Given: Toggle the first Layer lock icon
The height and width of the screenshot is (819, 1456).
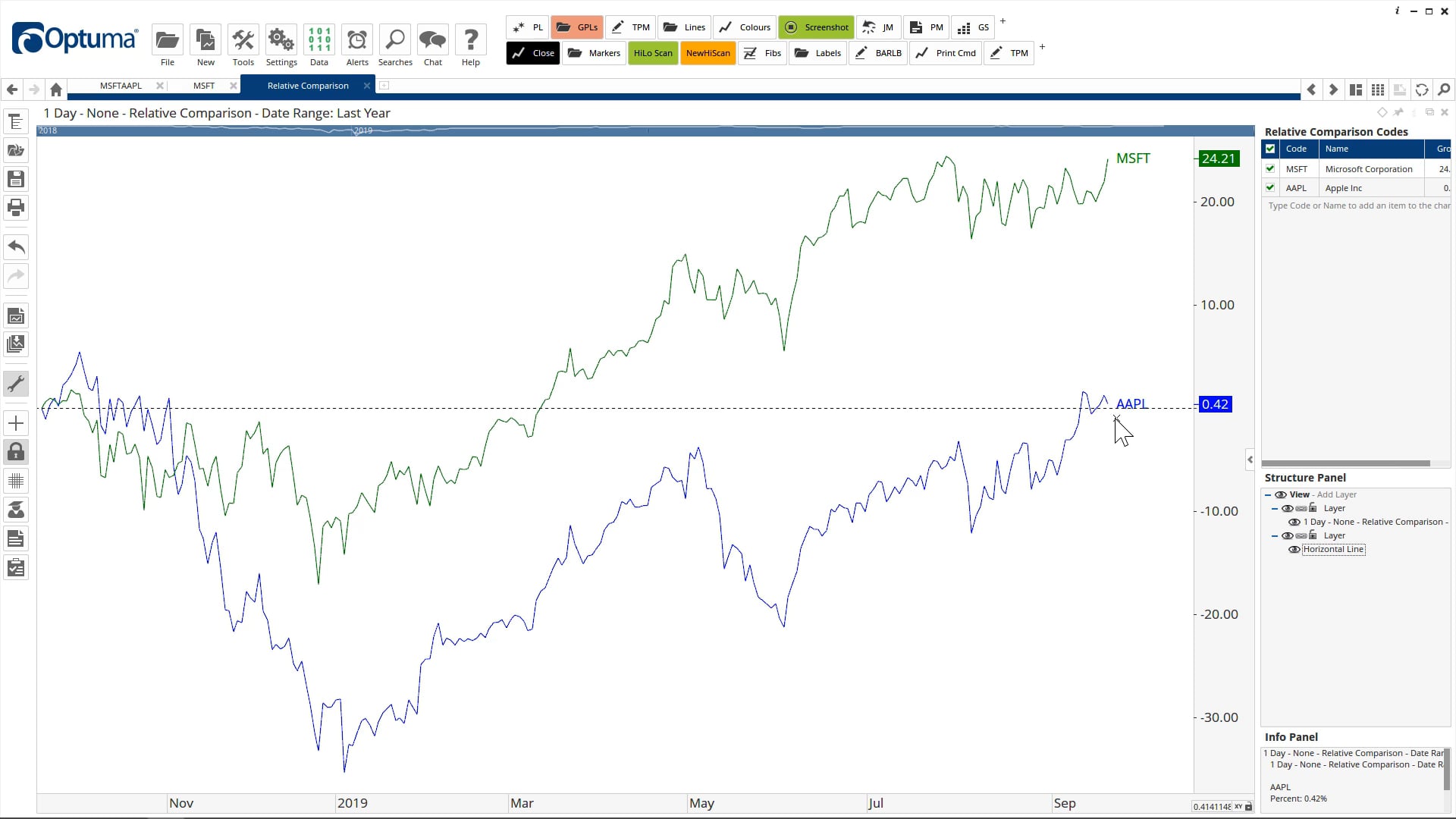Looking at the screenshot, I should (x=1313, y=508).
